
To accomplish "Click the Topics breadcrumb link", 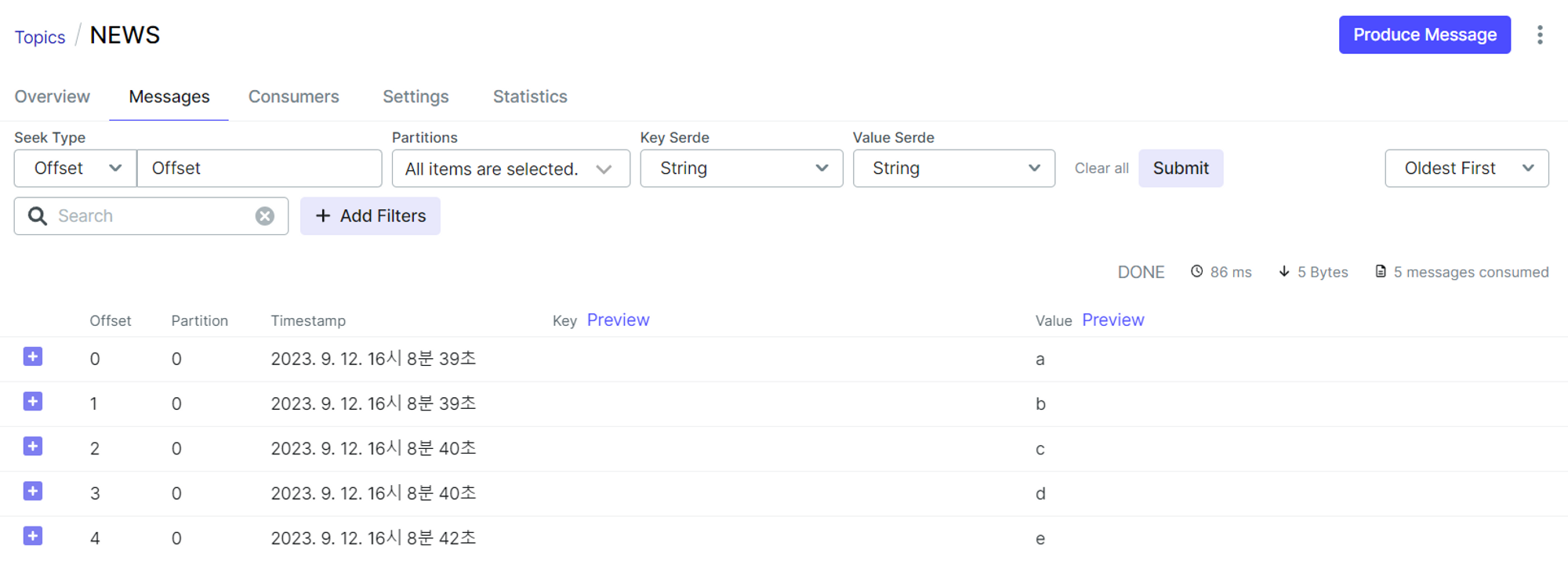I will tap(40, 37).
